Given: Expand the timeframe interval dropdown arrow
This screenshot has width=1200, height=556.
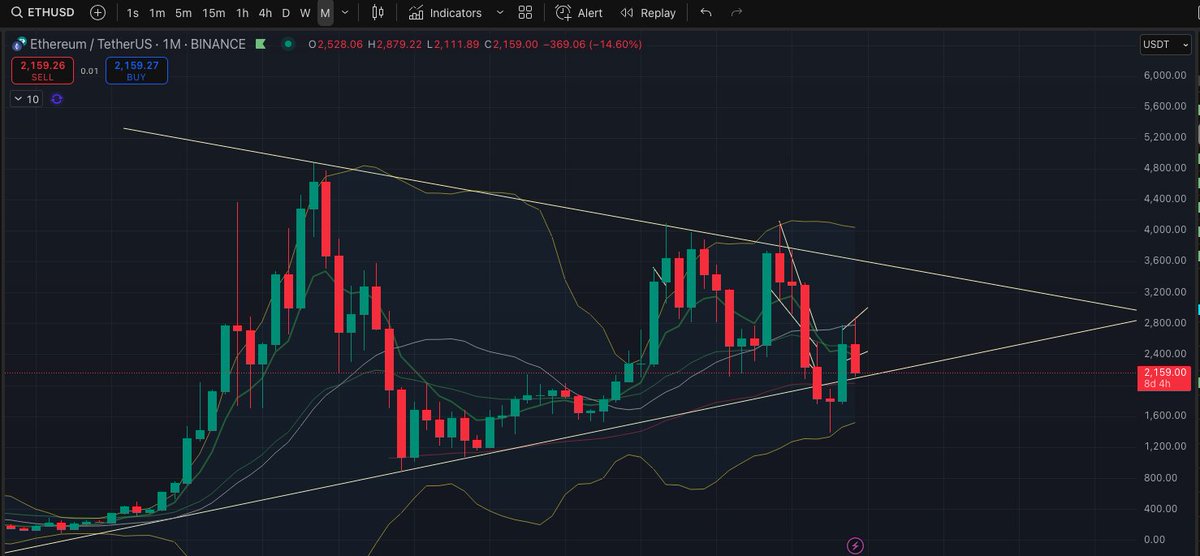Looking at the screenshot, I should tap(345, 13).
